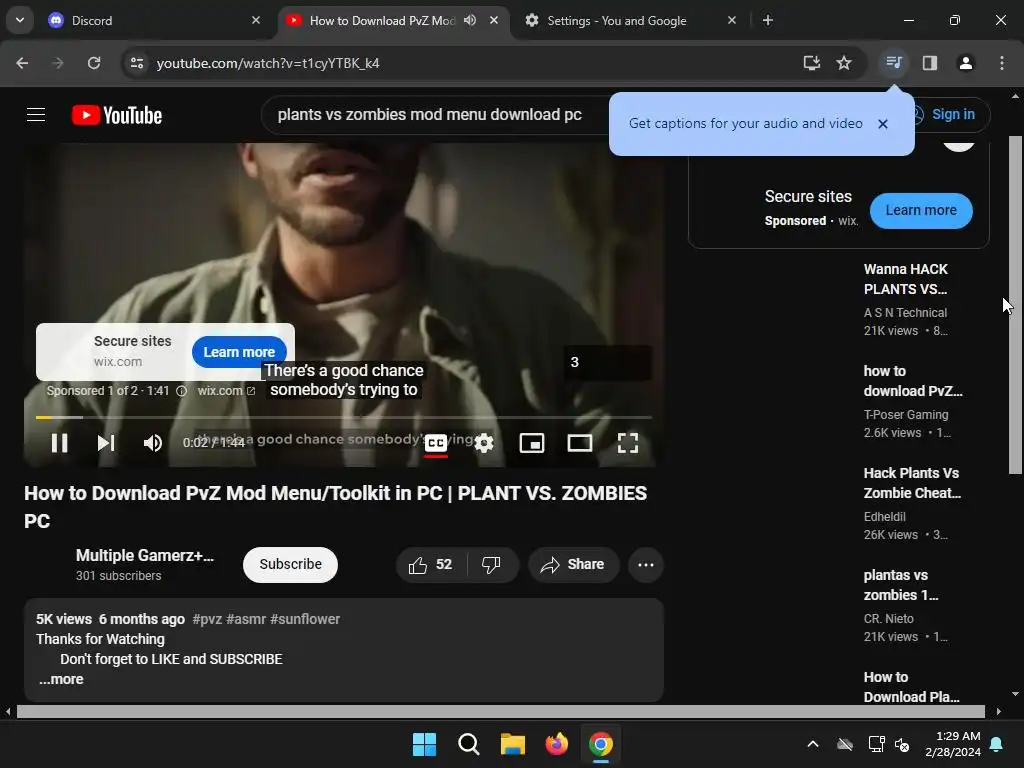
Task: Mute the video player volume
Action: 152,443
